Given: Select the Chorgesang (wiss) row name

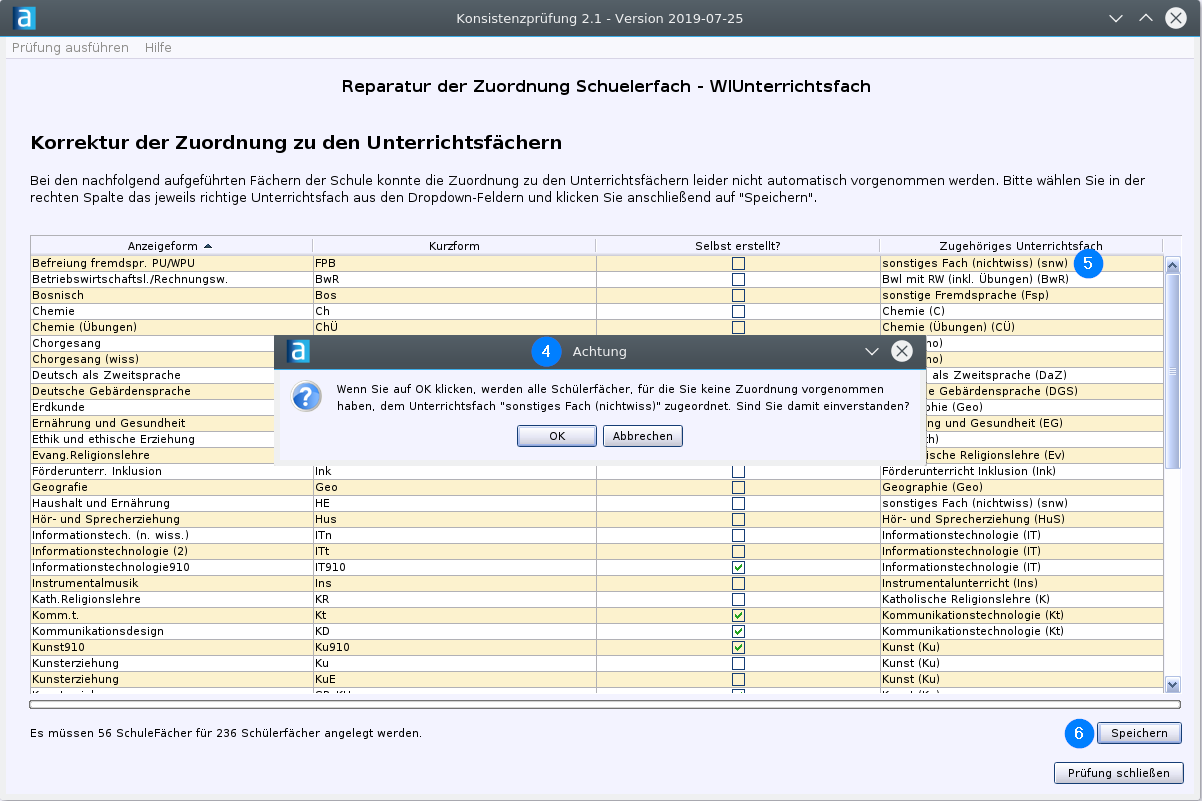Looking at the screenshot, I should 152,359.
